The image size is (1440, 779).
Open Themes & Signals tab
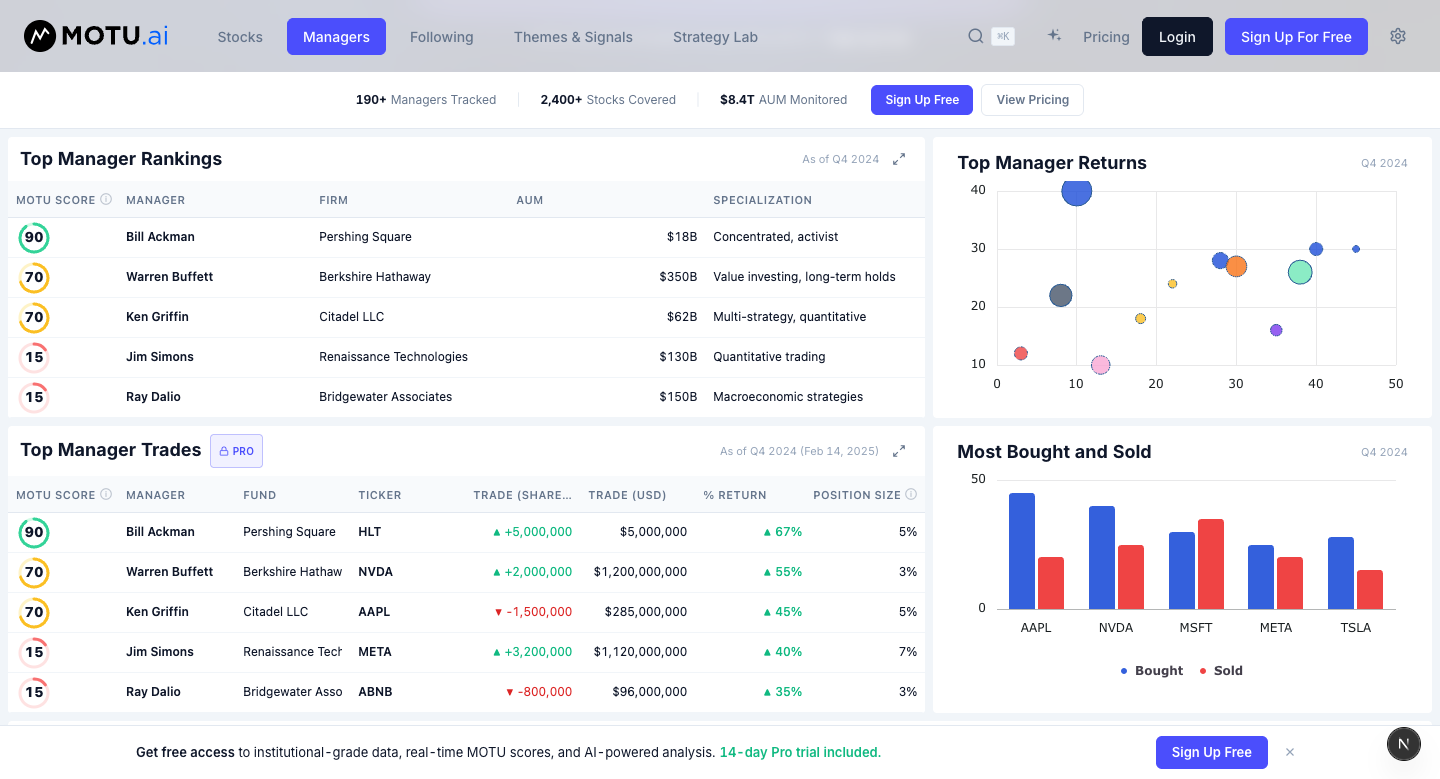coord(573,37)
